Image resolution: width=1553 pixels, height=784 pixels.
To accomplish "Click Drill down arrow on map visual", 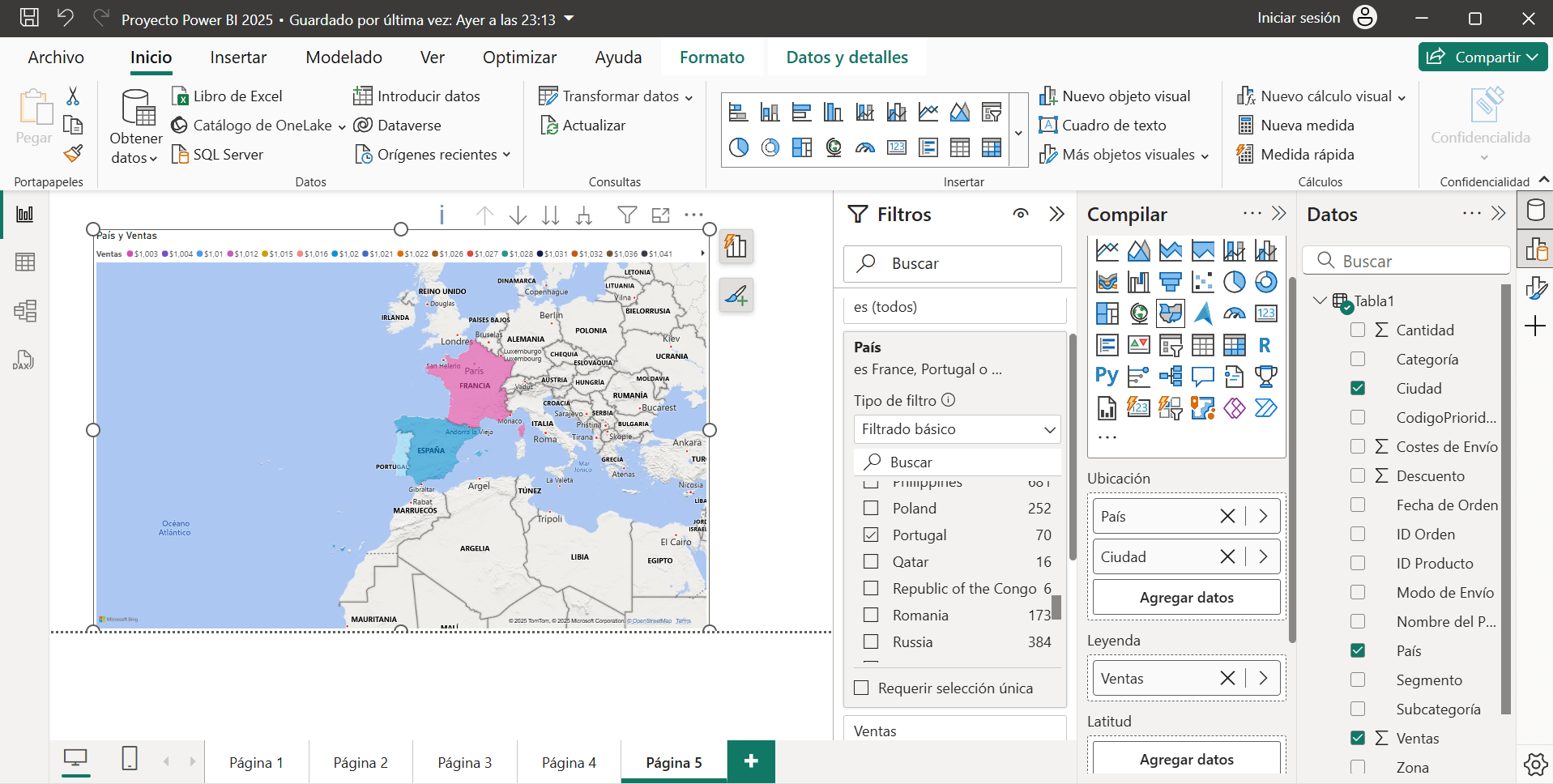I will 518,215.
